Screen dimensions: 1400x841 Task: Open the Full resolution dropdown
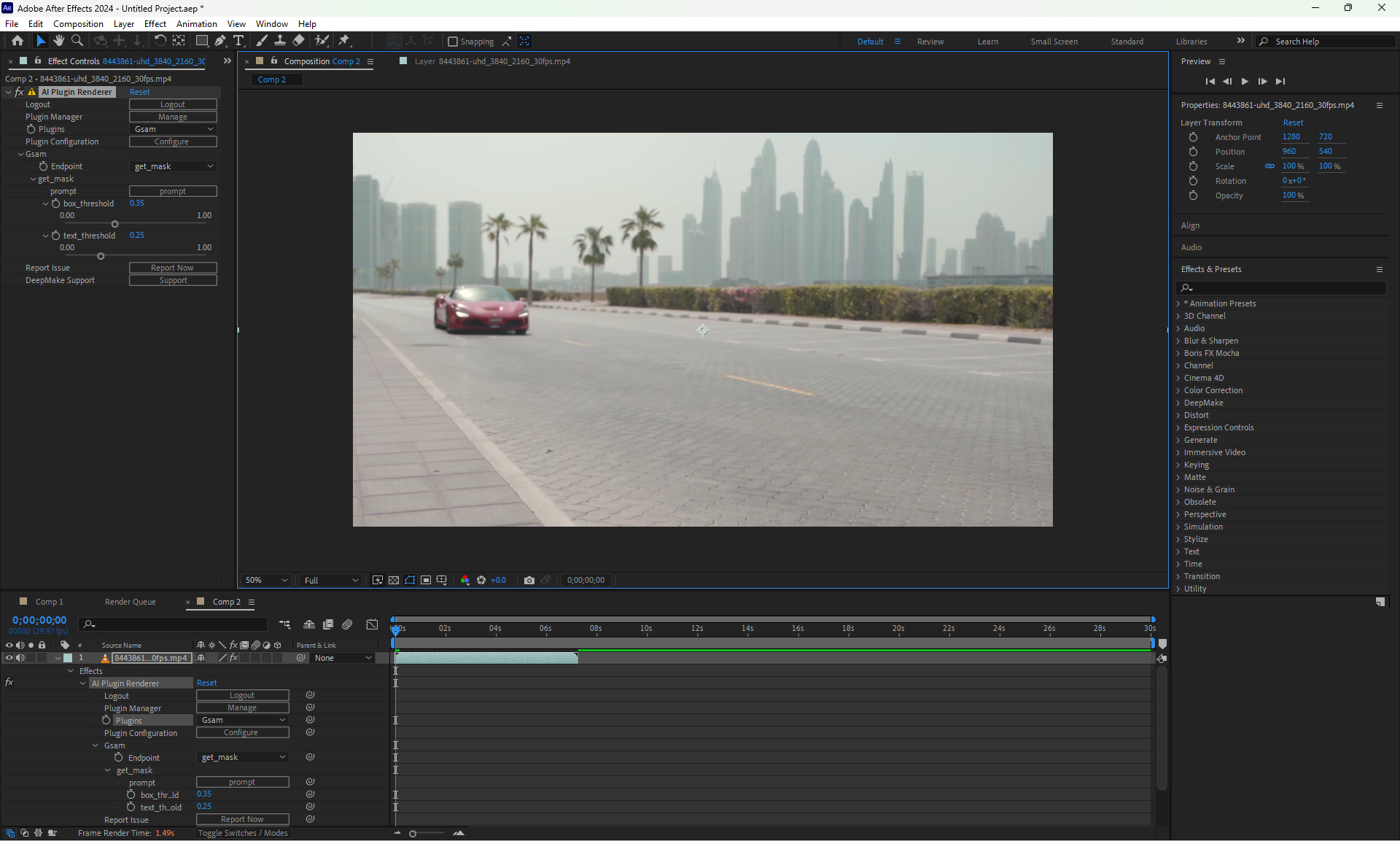point(331,581)
